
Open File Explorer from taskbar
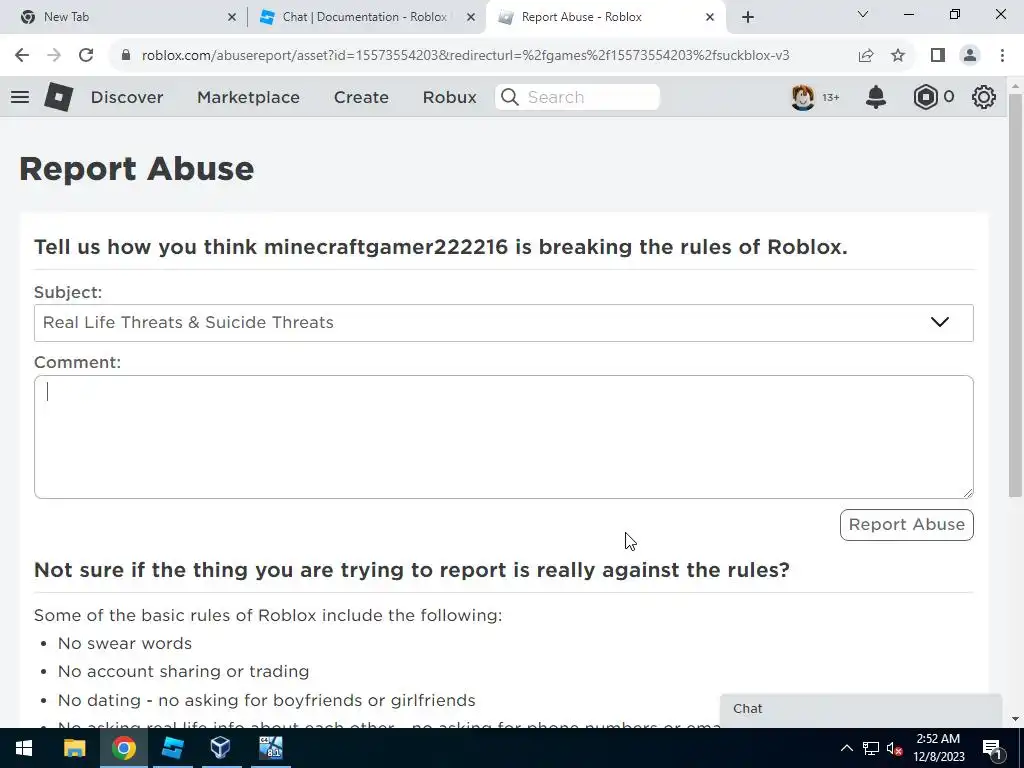(x=74, y=748)
